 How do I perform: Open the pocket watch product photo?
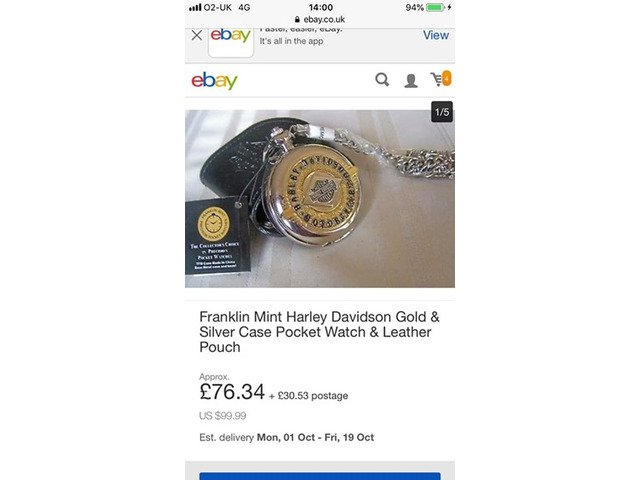(320, 199)
